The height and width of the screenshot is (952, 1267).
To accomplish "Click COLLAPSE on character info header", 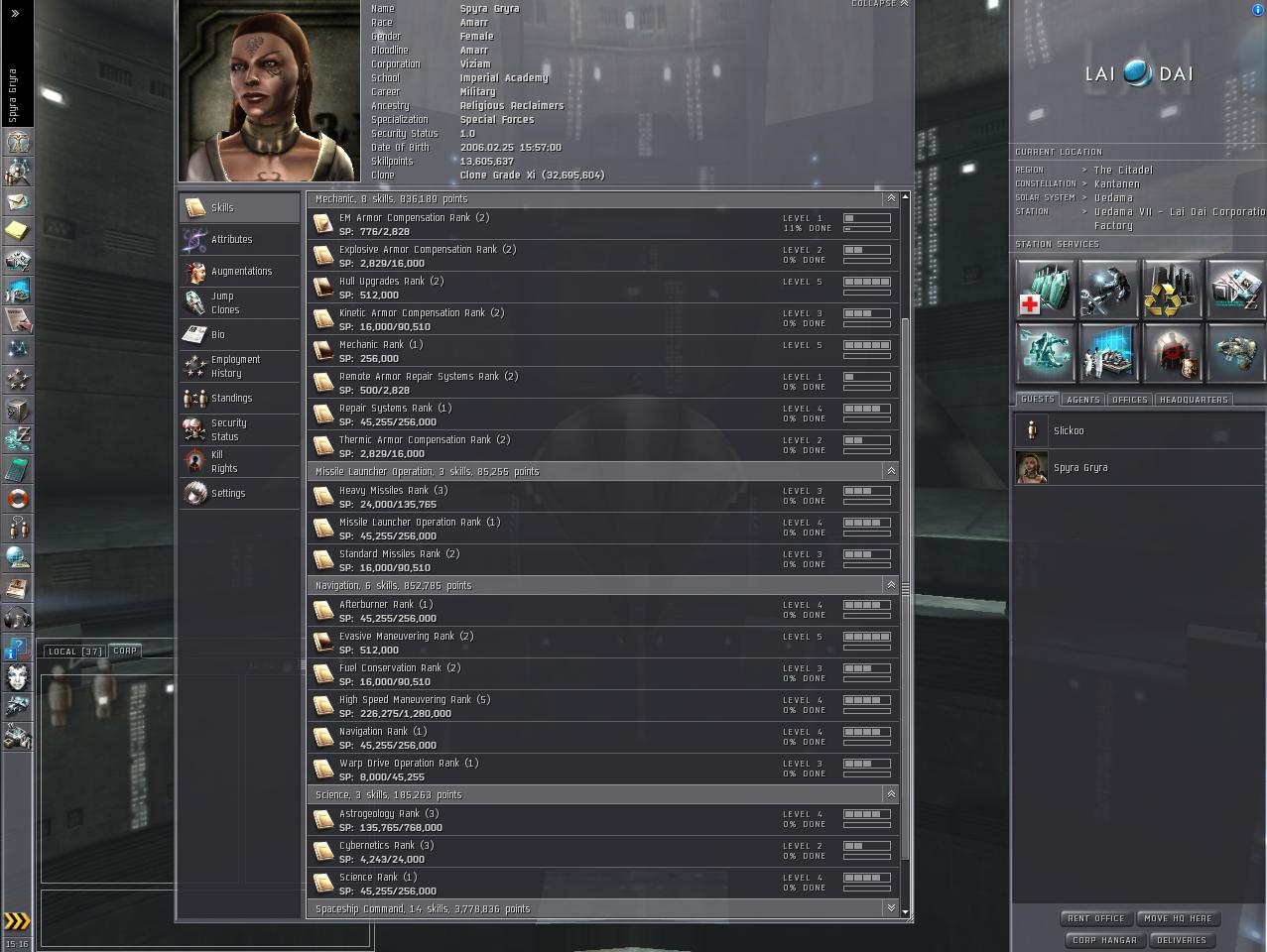I will pyautogui.click(x=879, y=4).
